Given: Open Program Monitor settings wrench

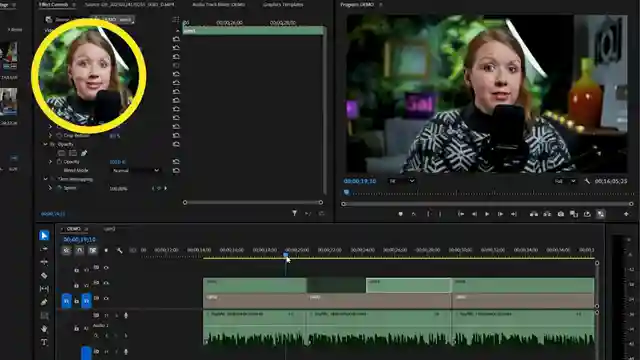Looking at the screenshot, I should click(587, 181).
